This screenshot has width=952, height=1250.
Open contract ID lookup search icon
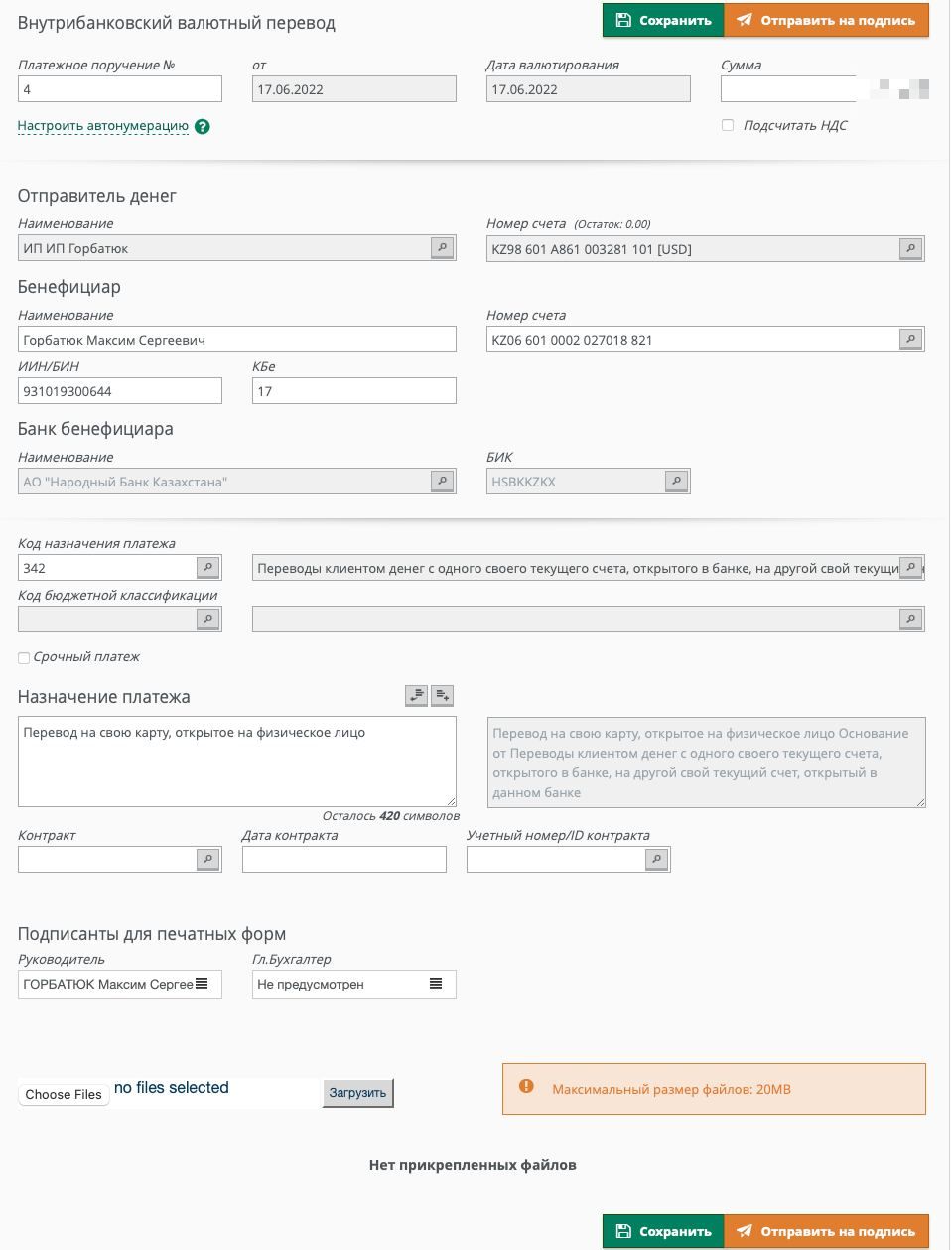pos(656,860)
